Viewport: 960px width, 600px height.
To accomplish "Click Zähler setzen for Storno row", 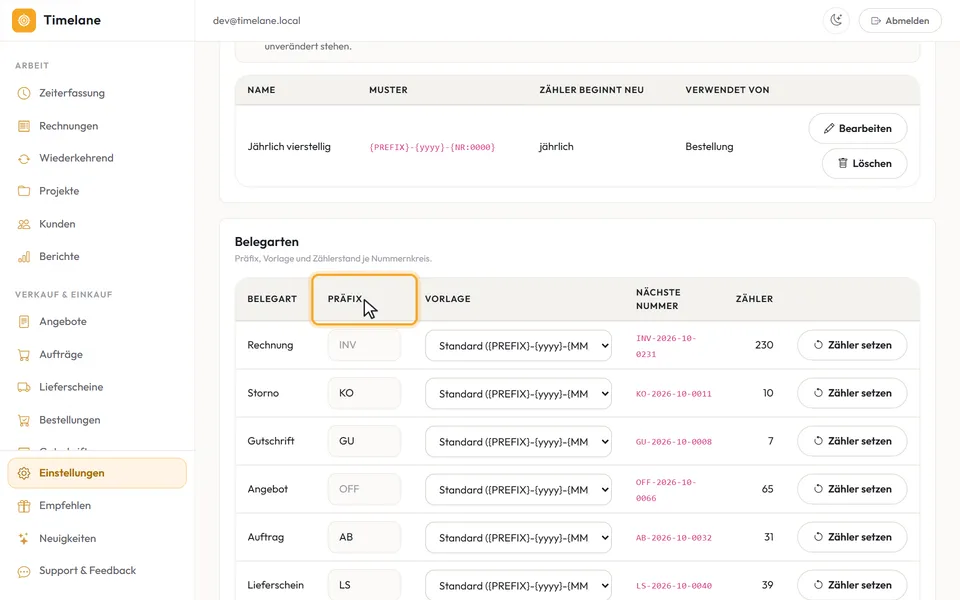I will click(852, 393).
